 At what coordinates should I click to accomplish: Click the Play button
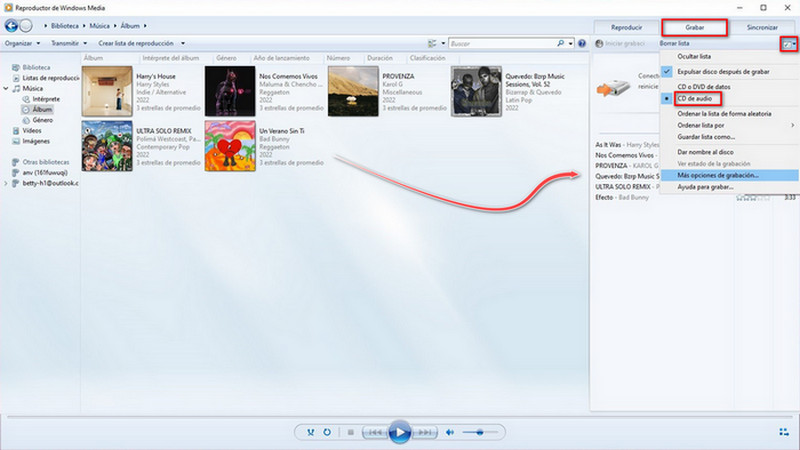(399, 432)
